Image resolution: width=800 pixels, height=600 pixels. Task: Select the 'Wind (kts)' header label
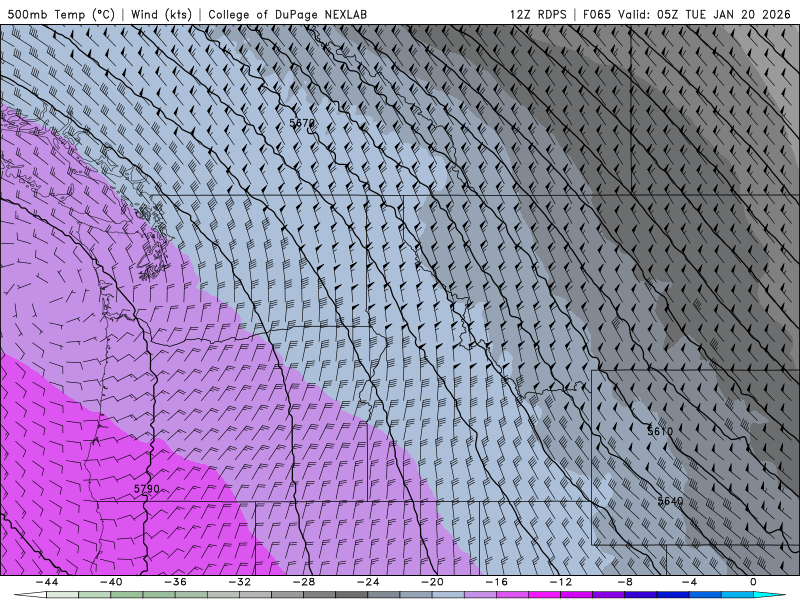point(161,14)
